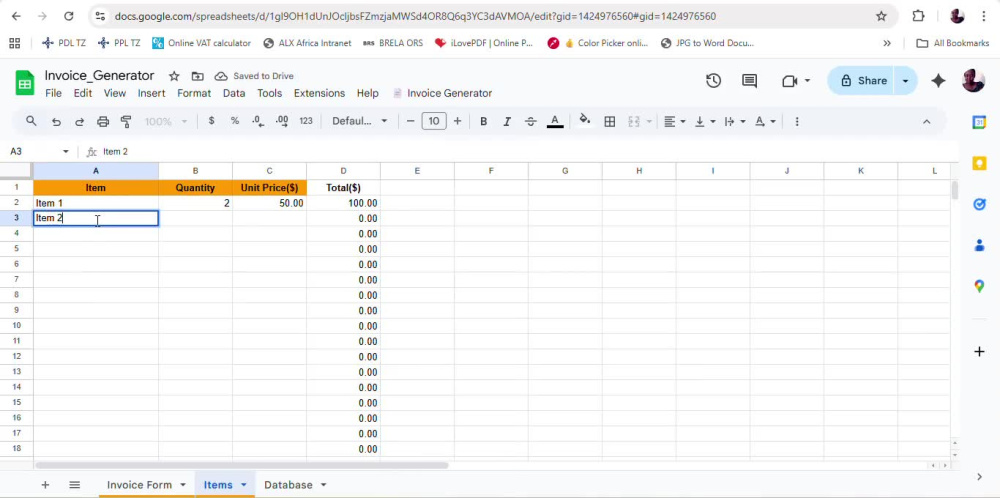This screenshot has height=498, width=1000.
Task: Open the Edit menu
Action: (x=83, y=93)
